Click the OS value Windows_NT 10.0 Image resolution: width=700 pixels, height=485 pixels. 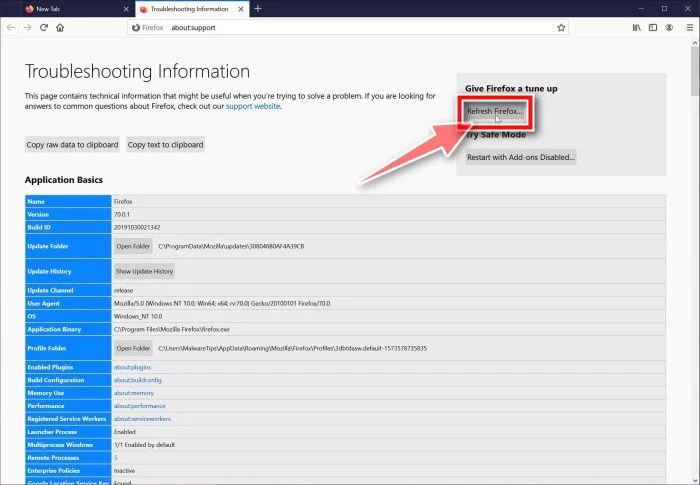(138, 316)
